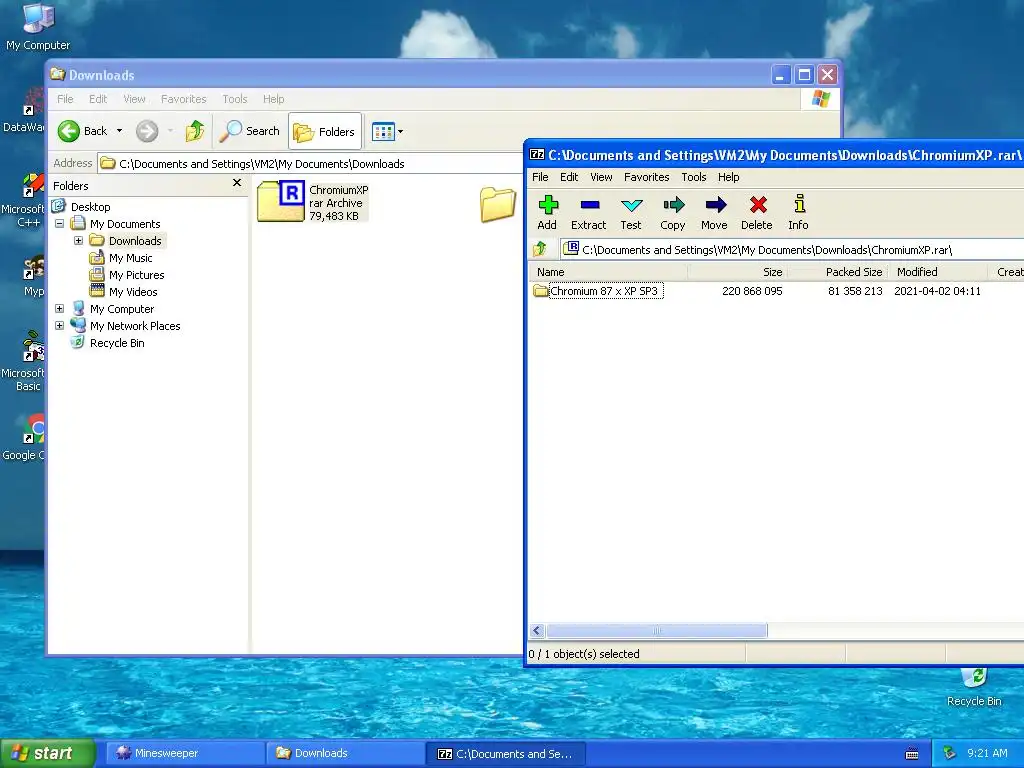
Task: Click the 7-Zip address path field
Action: (792, 249)
